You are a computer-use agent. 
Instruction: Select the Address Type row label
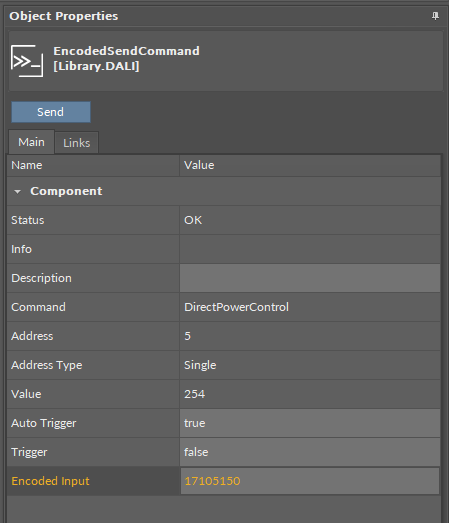click(47, 365)
